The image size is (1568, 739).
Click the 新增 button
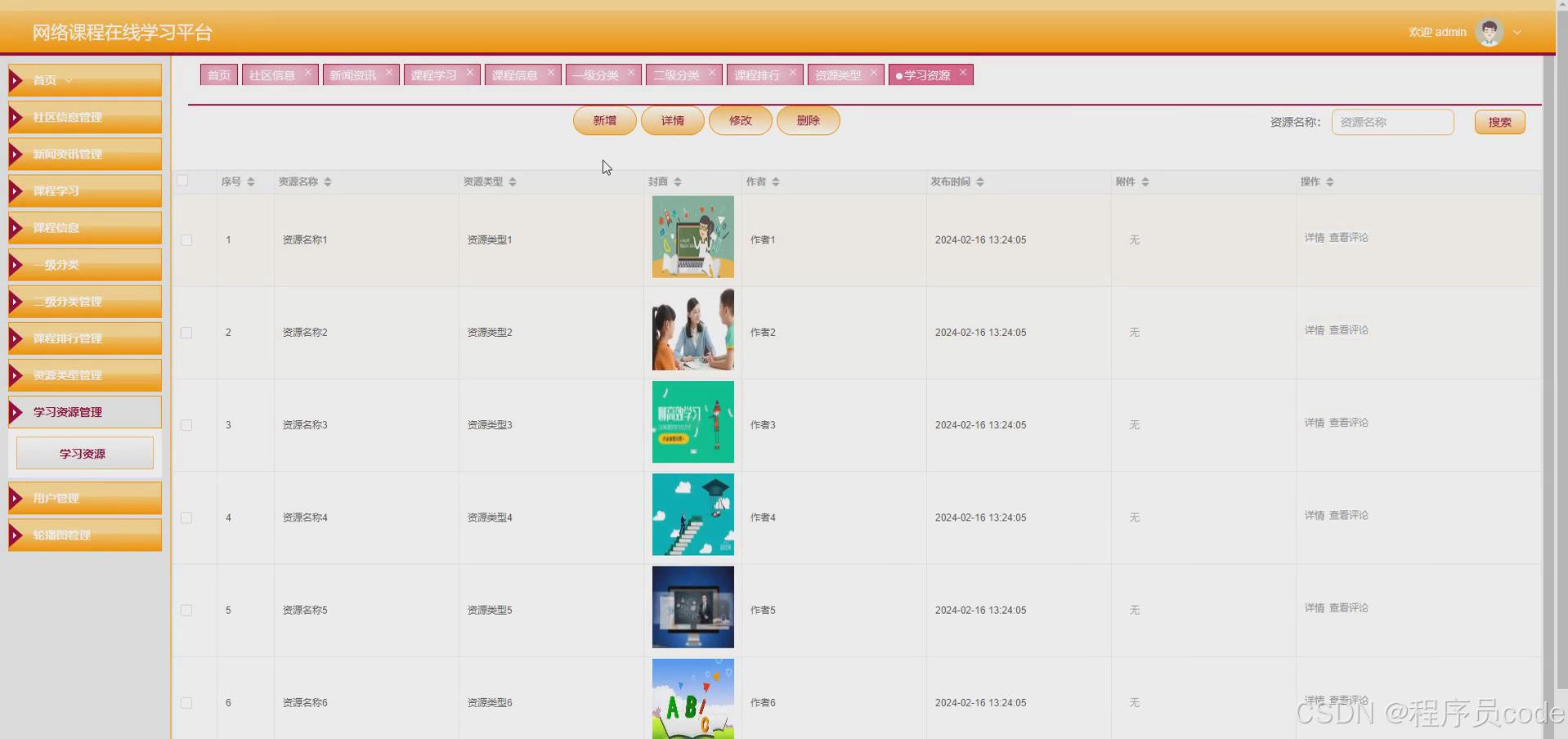tap(605, 120)
